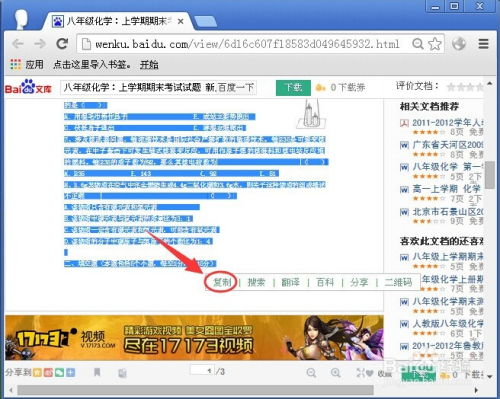Open the 应用 apps shortcut in bookmarks bar
Screen dimensions: 500x399
click(x=27, y=64)
